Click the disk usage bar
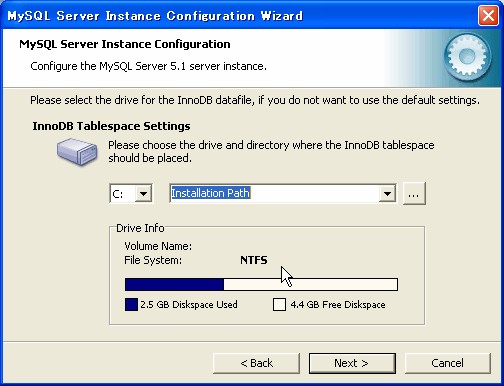The height and width of the screenshot is (386, 504). point(261,285)
